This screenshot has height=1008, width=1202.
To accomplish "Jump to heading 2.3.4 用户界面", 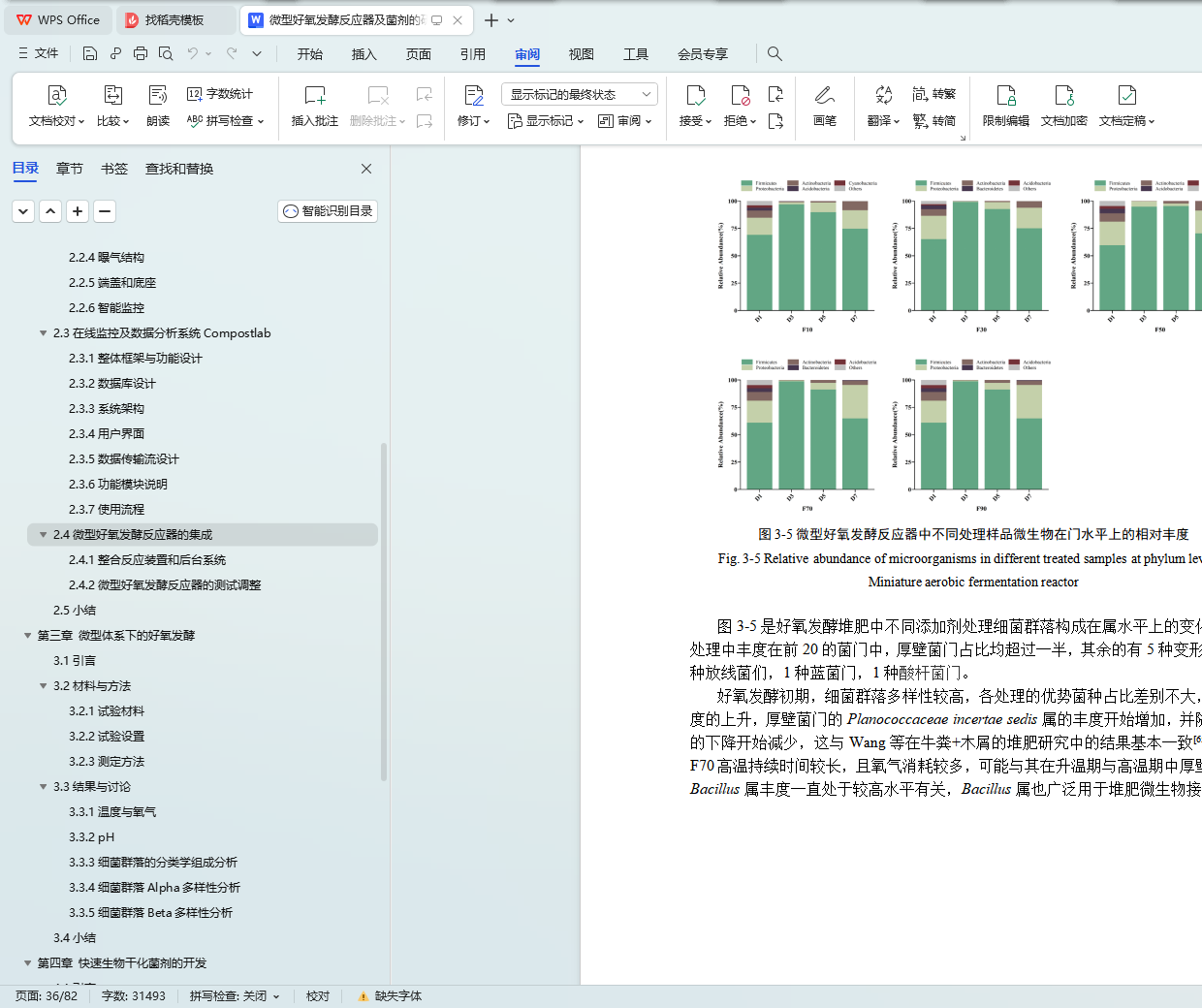I will pos(107,434).
